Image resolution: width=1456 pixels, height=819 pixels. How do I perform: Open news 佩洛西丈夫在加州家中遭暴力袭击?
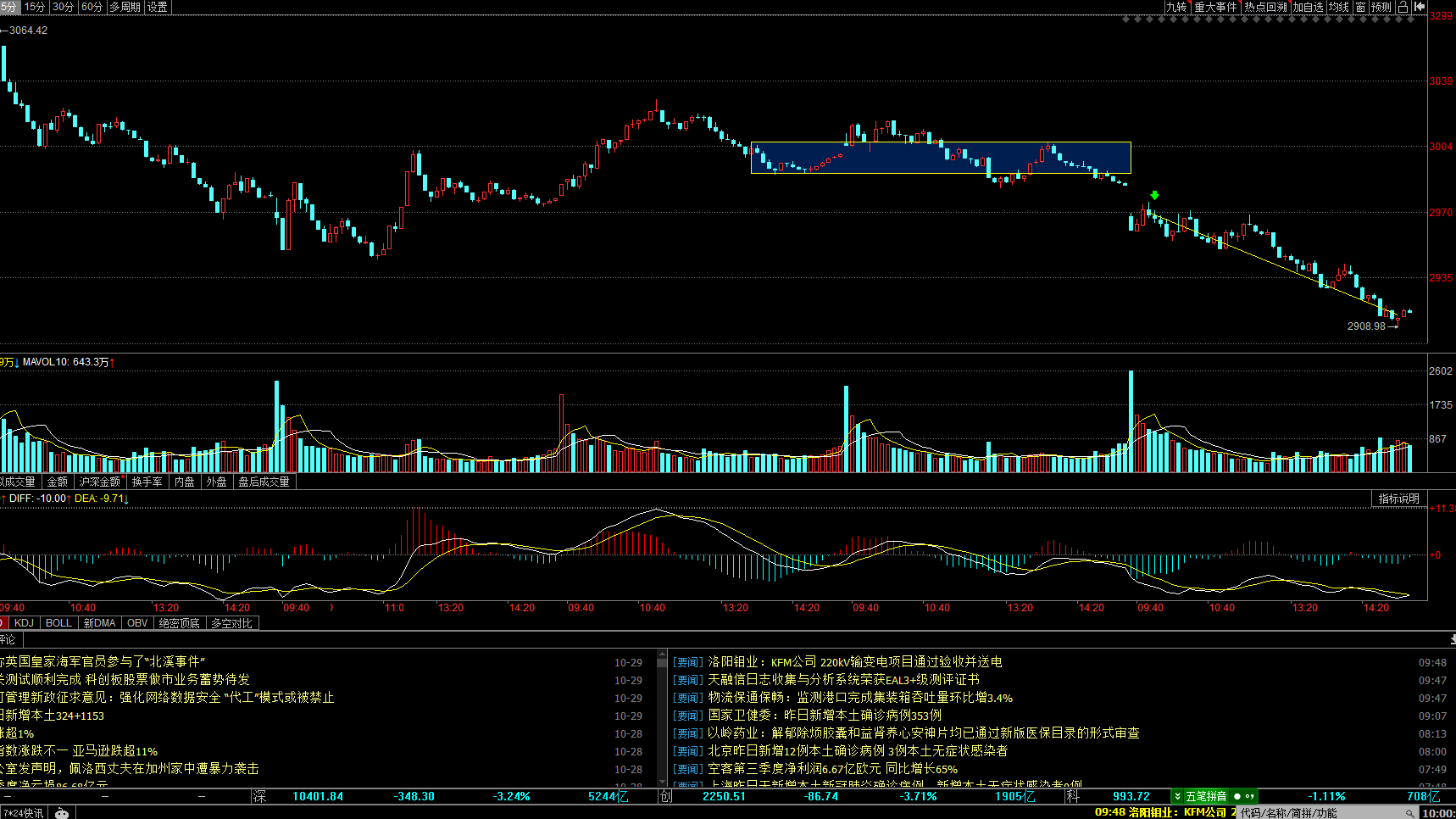(x=130, y=768)
